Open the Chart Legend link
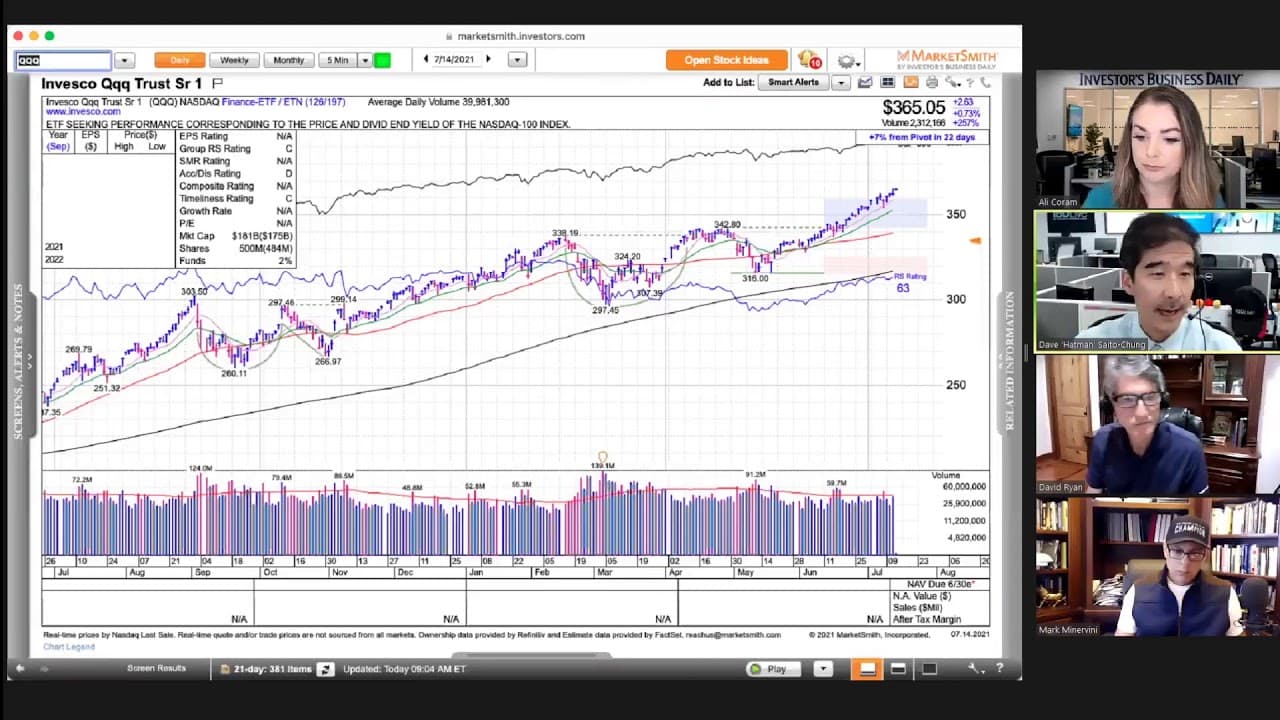 coord(69,647)
